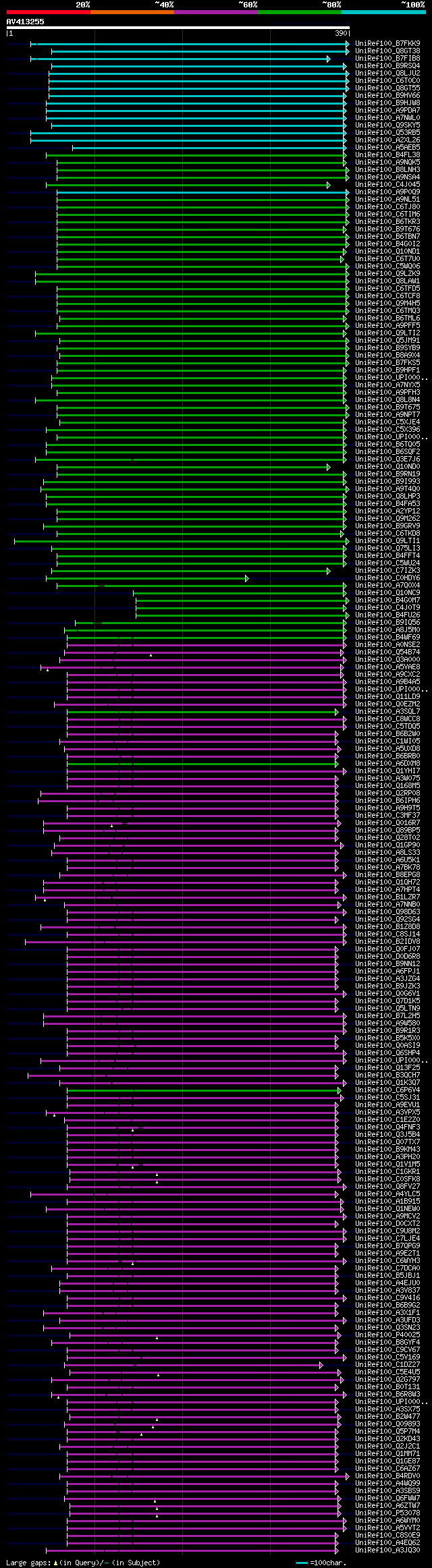Image resolution: width=432 pixels, height=1568 pixels.
Task: Click the short green bar of the C0HDY6 hit
Action: (x=147, y=578)
